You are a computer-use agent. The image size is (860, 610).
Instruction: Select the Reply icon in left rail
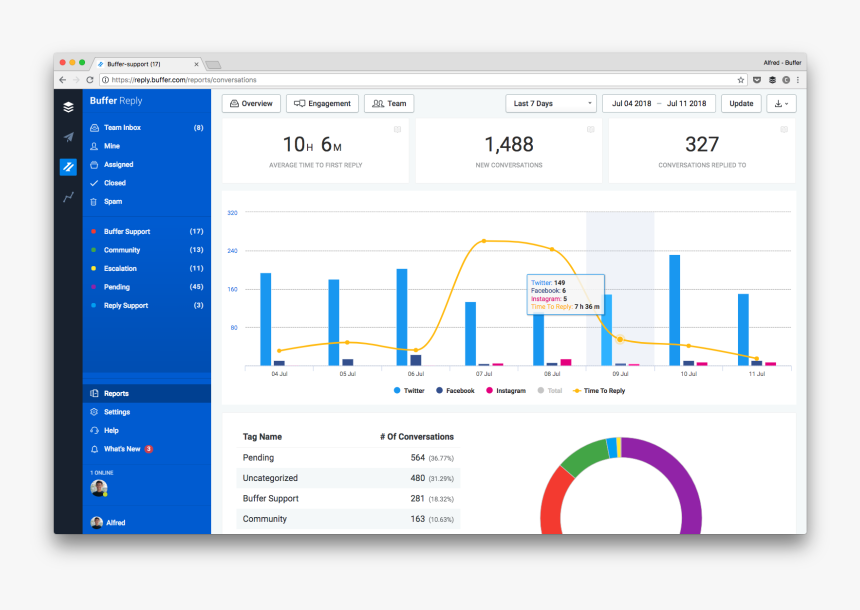[69, 167]
